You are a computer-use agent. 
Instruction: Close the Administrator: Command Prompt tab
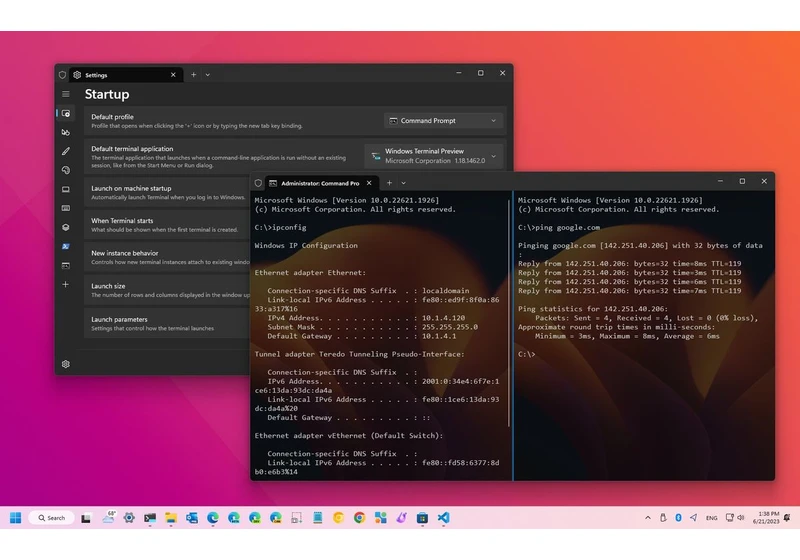[369, 183]
